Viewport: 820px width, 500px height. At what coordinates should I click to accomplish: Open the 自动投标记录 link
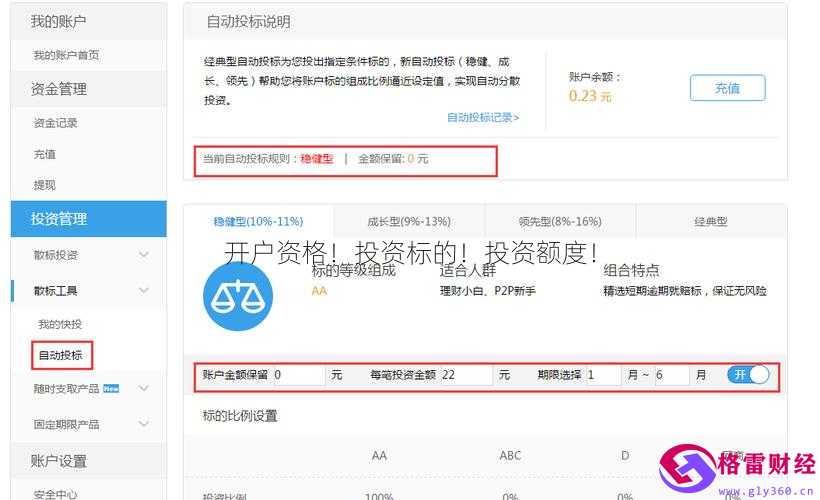[x=483, y=117]
